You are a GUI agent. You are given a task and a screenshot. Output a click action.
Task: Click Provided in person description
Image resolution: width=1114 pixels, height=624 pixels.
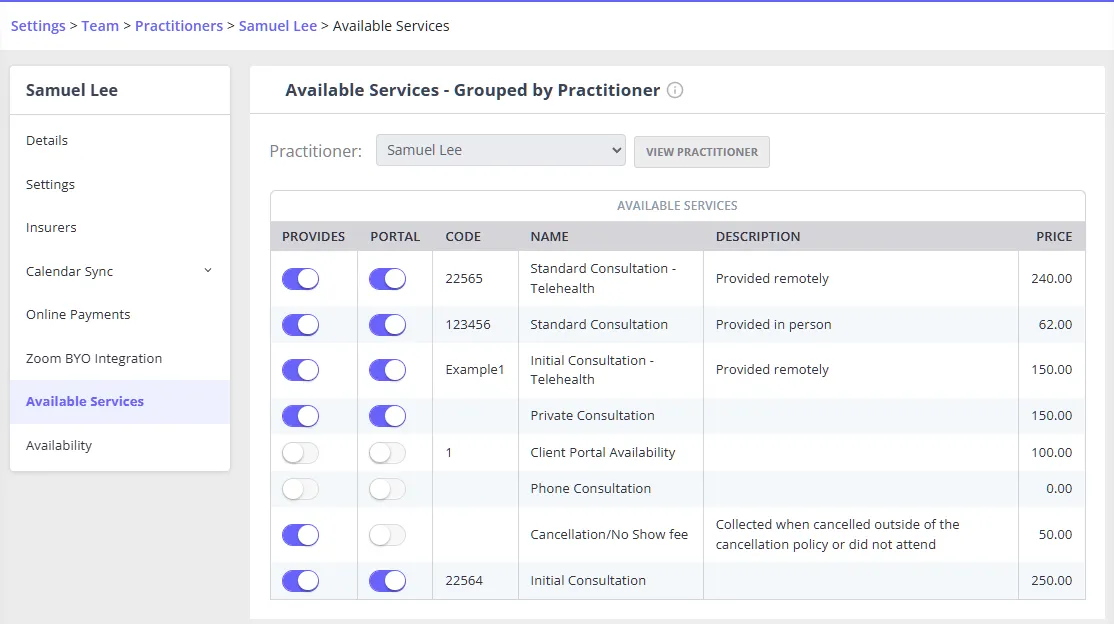[773, 325]
